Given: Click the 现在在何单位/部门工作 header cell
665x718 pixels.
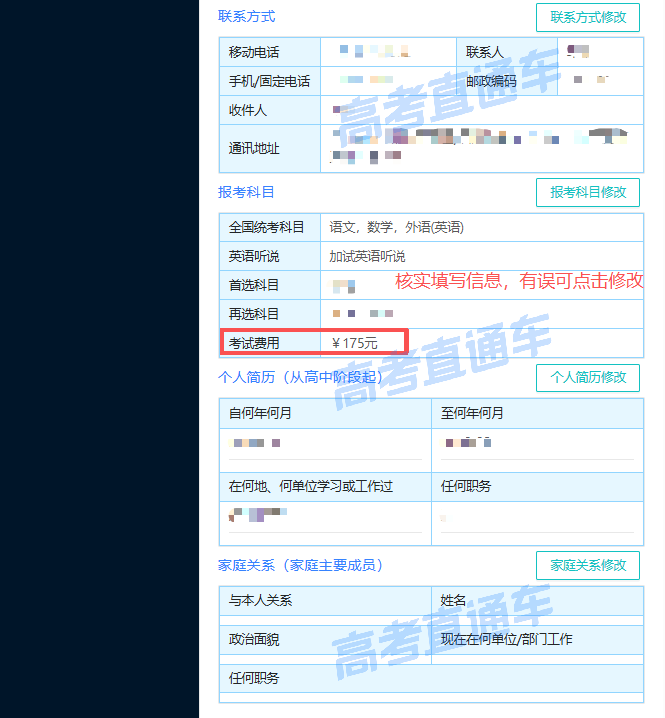Looking at the screenshot, I should pyautogui.click(x=537, y=639).
